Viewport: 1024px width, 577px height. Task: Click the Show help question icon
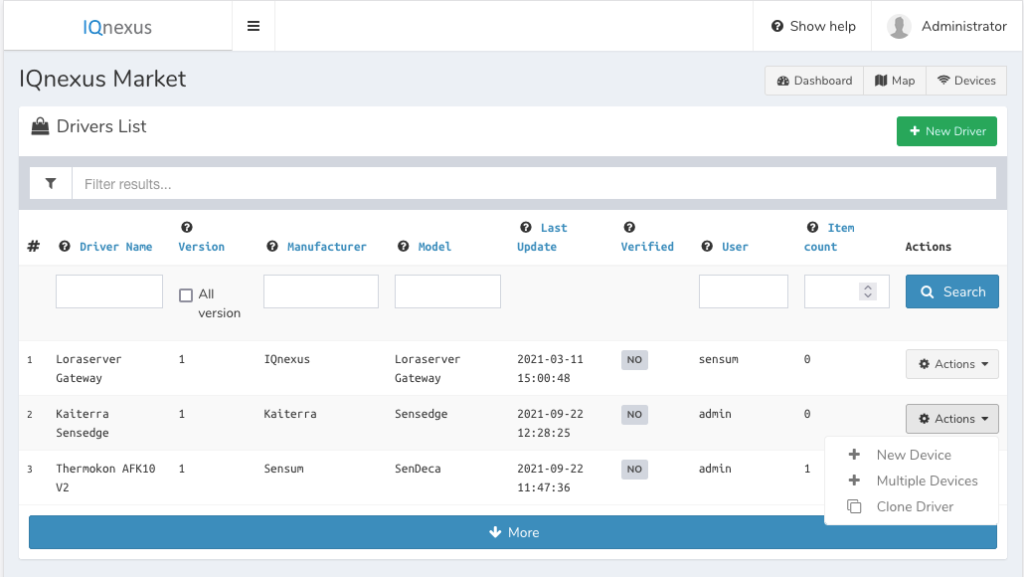pos(777,26)
